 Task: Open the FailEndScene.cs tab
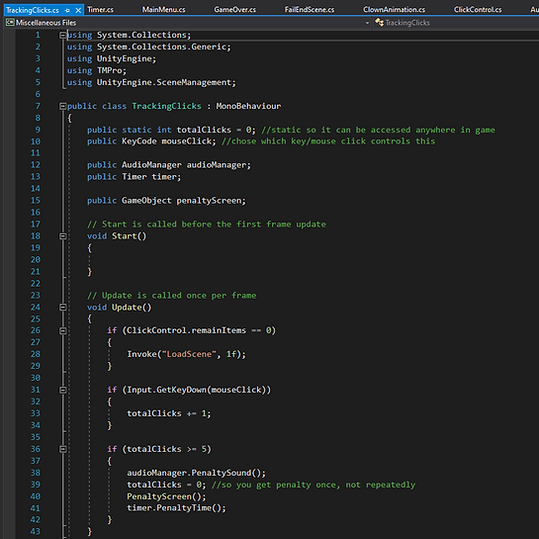coord(309,10)
